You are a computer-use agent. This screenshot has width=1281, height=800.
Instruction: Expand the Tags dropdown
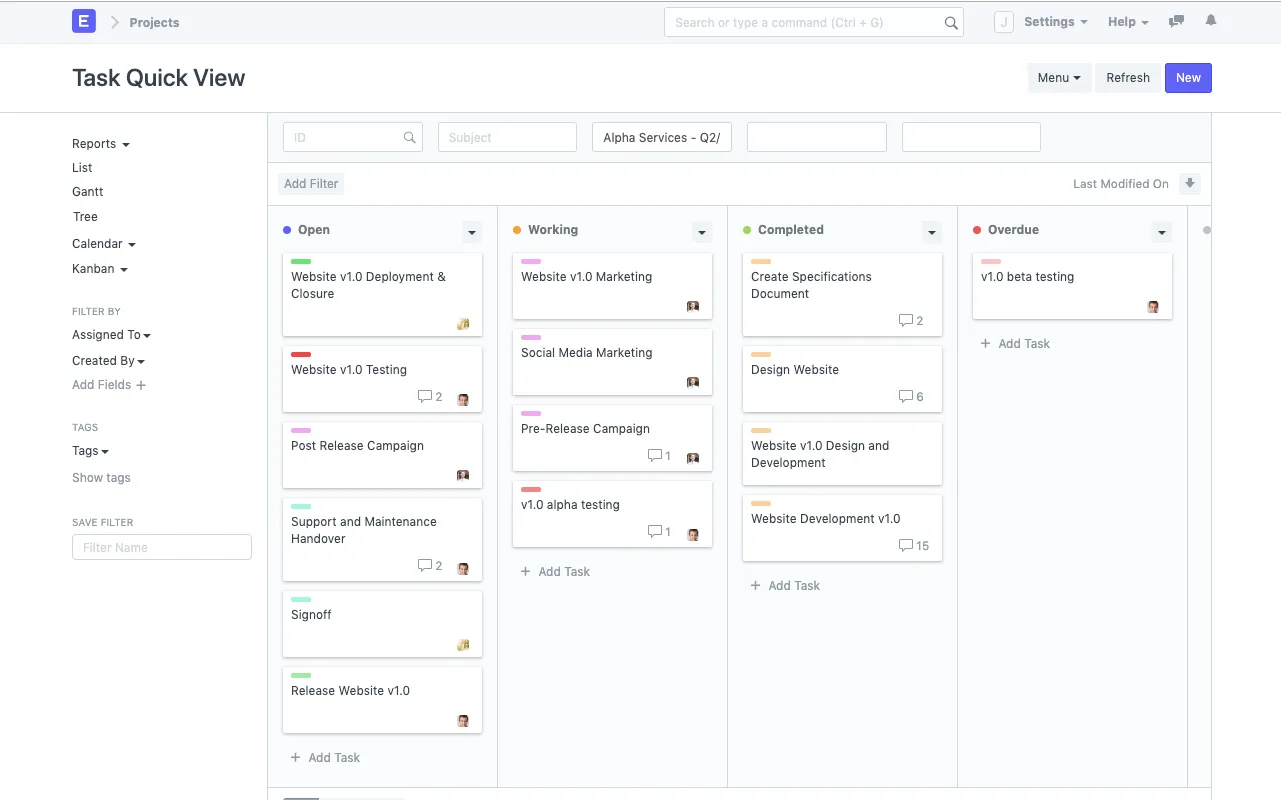coord(90,451)
